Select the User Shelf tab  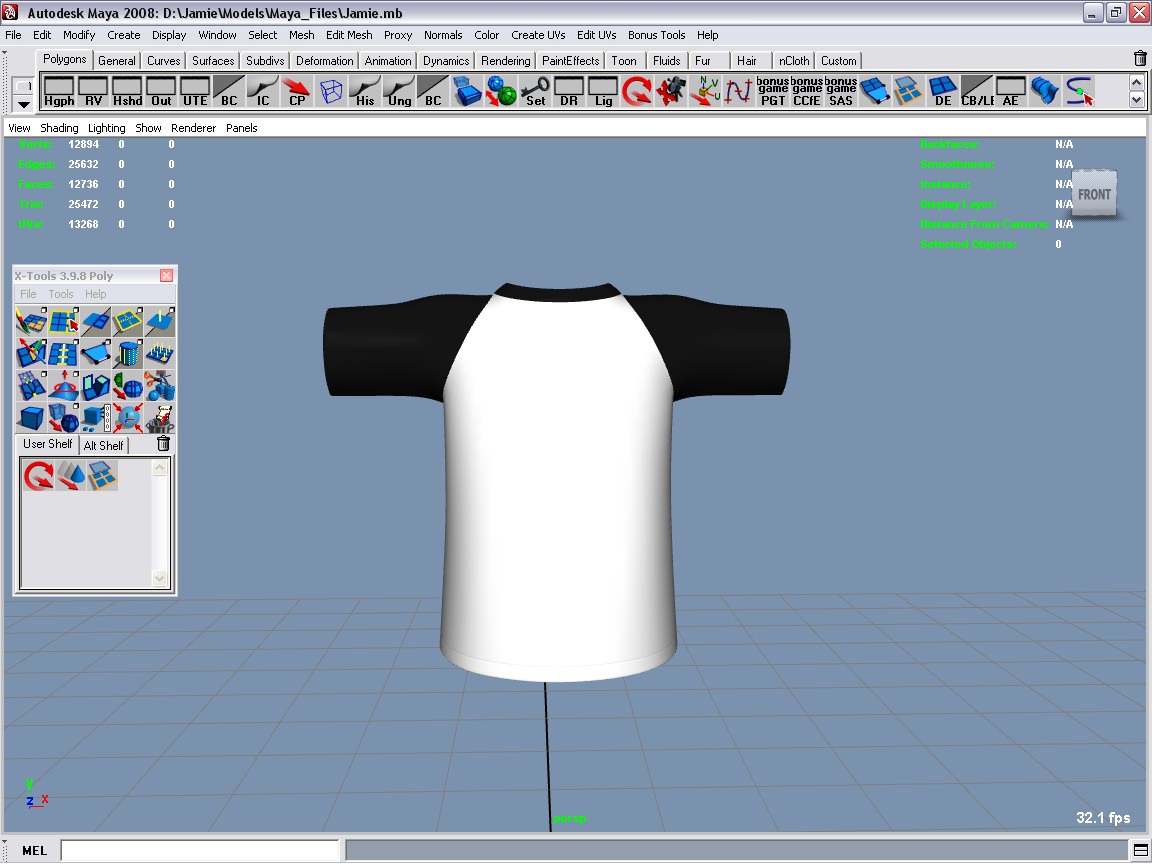click(47, 444)
